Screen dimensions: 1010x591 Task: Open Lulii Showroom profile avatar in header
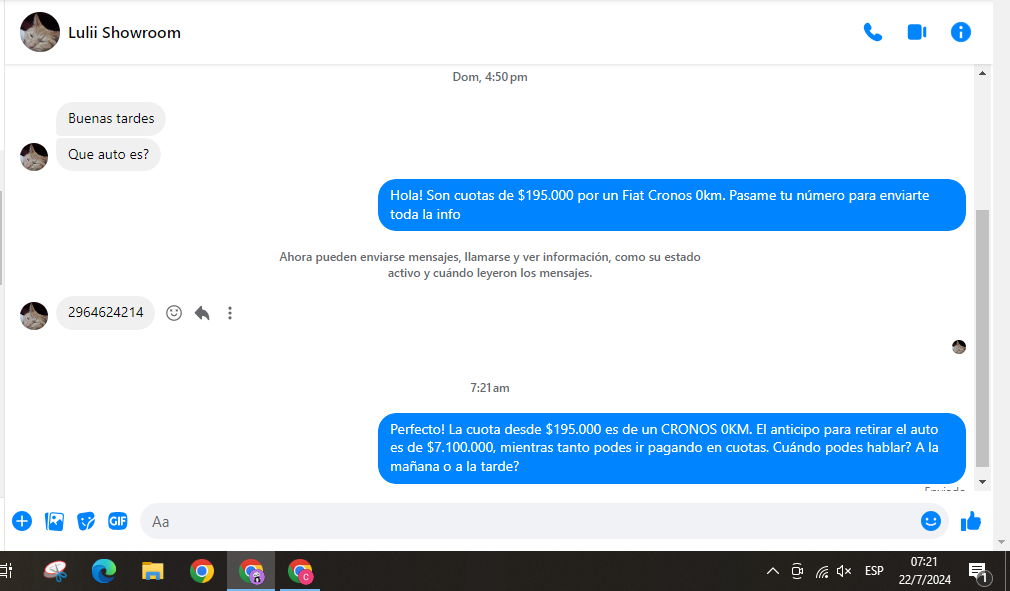[40, 32]
